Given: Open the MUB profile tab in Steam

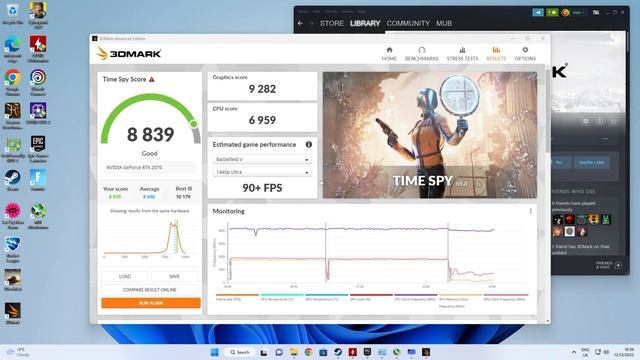Looking at the screenshot, I should click(x=444, y=23).
